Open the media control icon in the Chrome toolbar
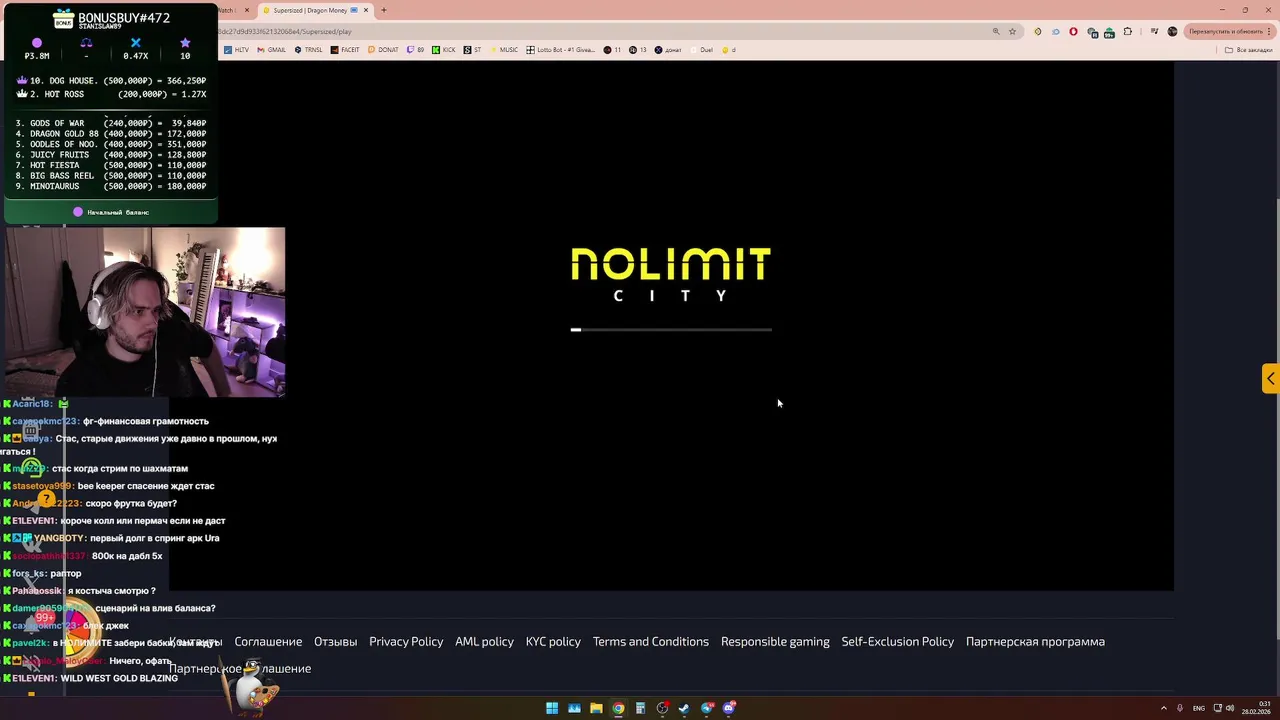This screenshot has height=720, width=1280. [x=1154, y=31]
